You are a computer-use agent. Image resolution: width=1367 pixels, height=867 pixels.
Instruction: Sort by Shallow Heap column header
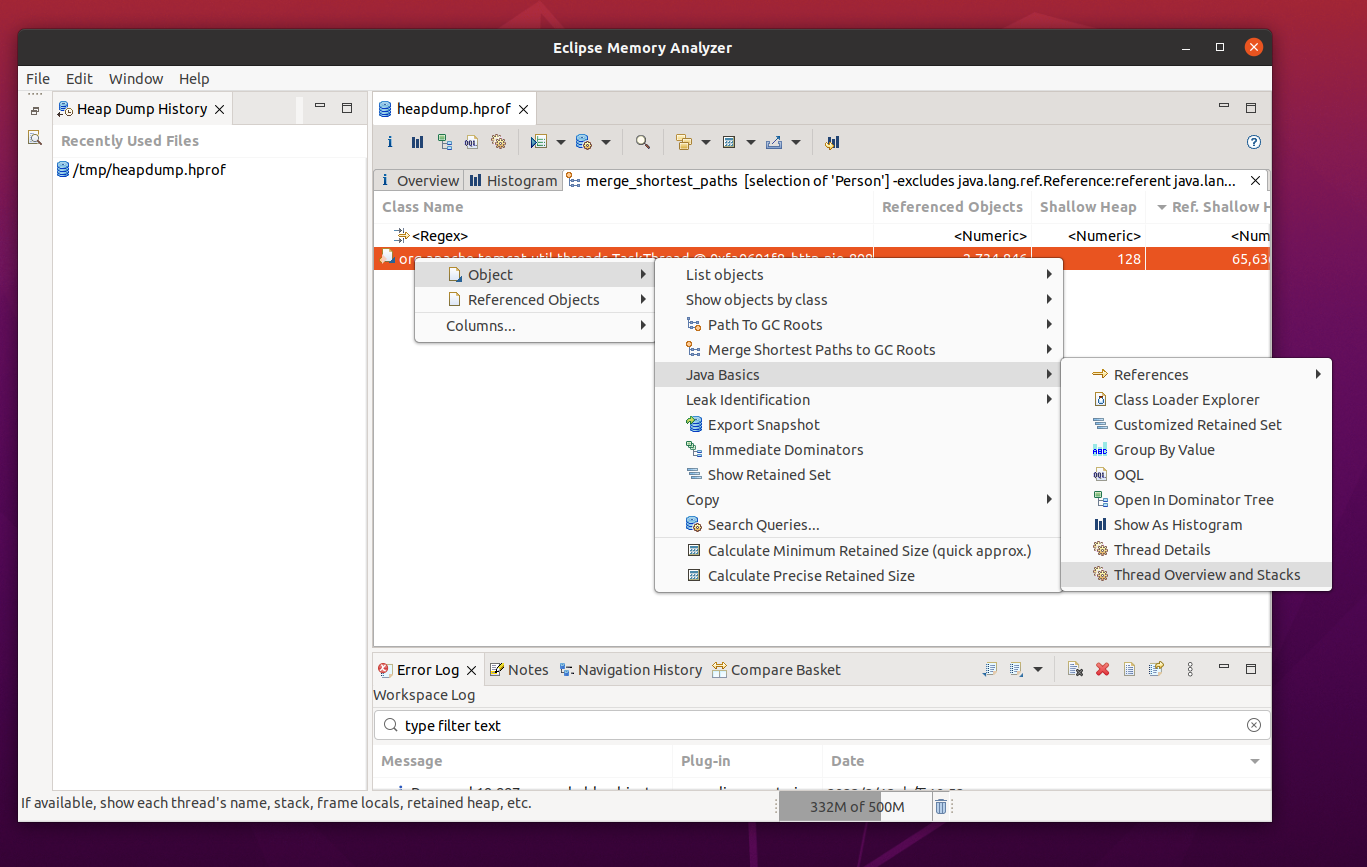pyautogui.click(x=1088, y=207)
